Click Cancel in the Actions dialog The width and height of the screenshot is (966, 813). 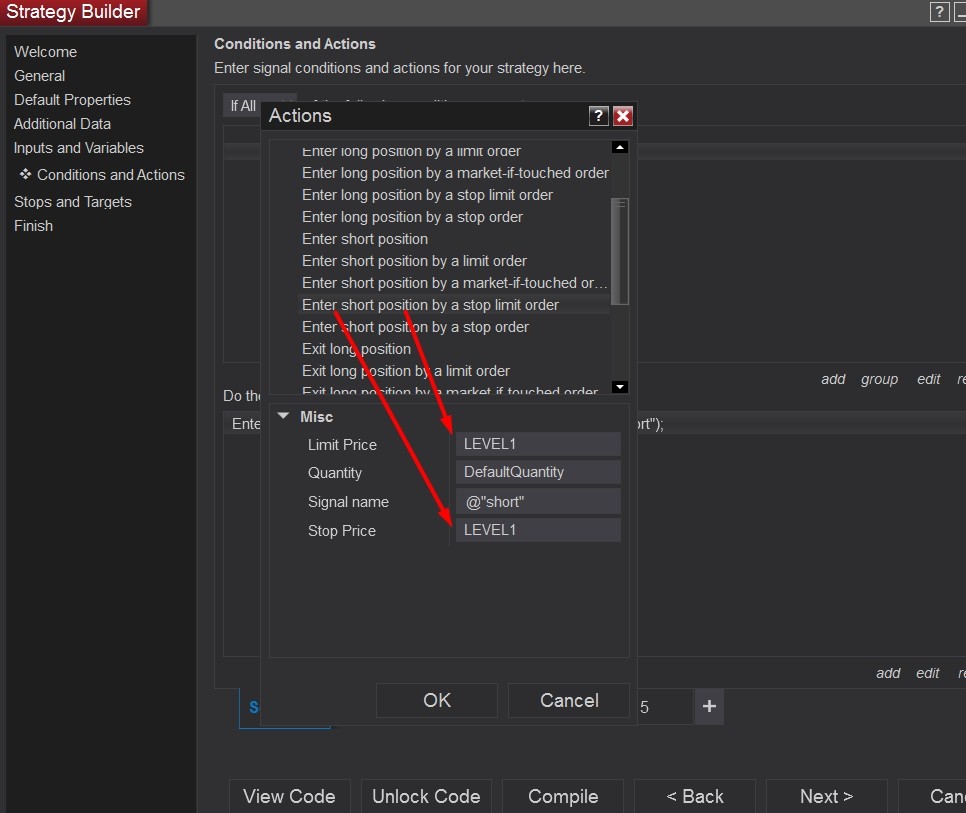tap(569, 700)
